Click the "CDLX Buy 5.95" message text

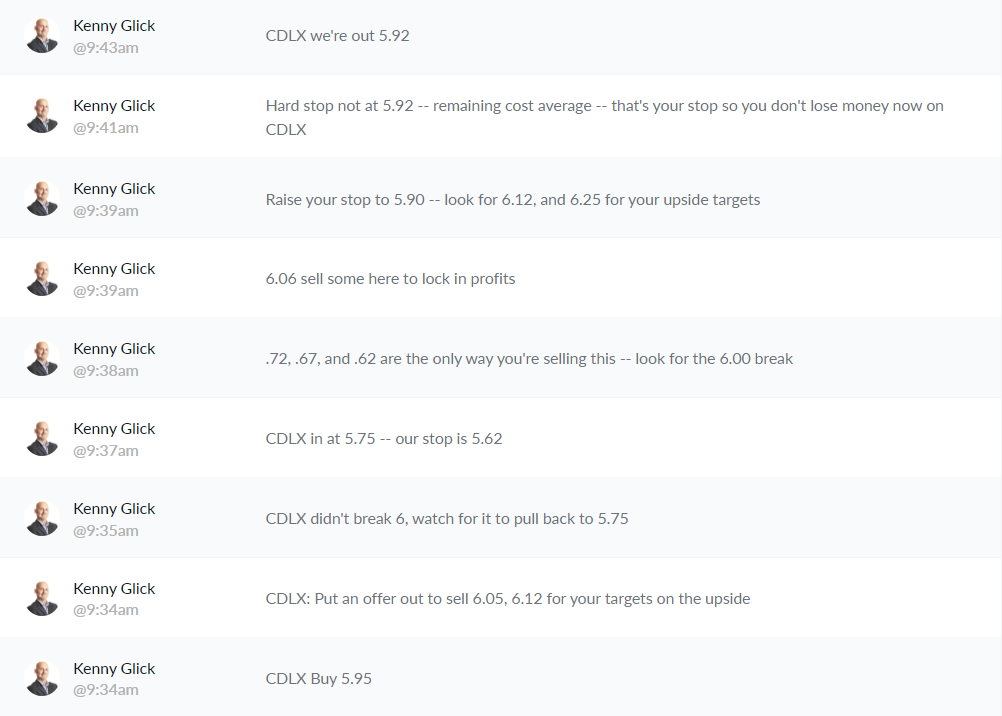click(x=319, y=679)
